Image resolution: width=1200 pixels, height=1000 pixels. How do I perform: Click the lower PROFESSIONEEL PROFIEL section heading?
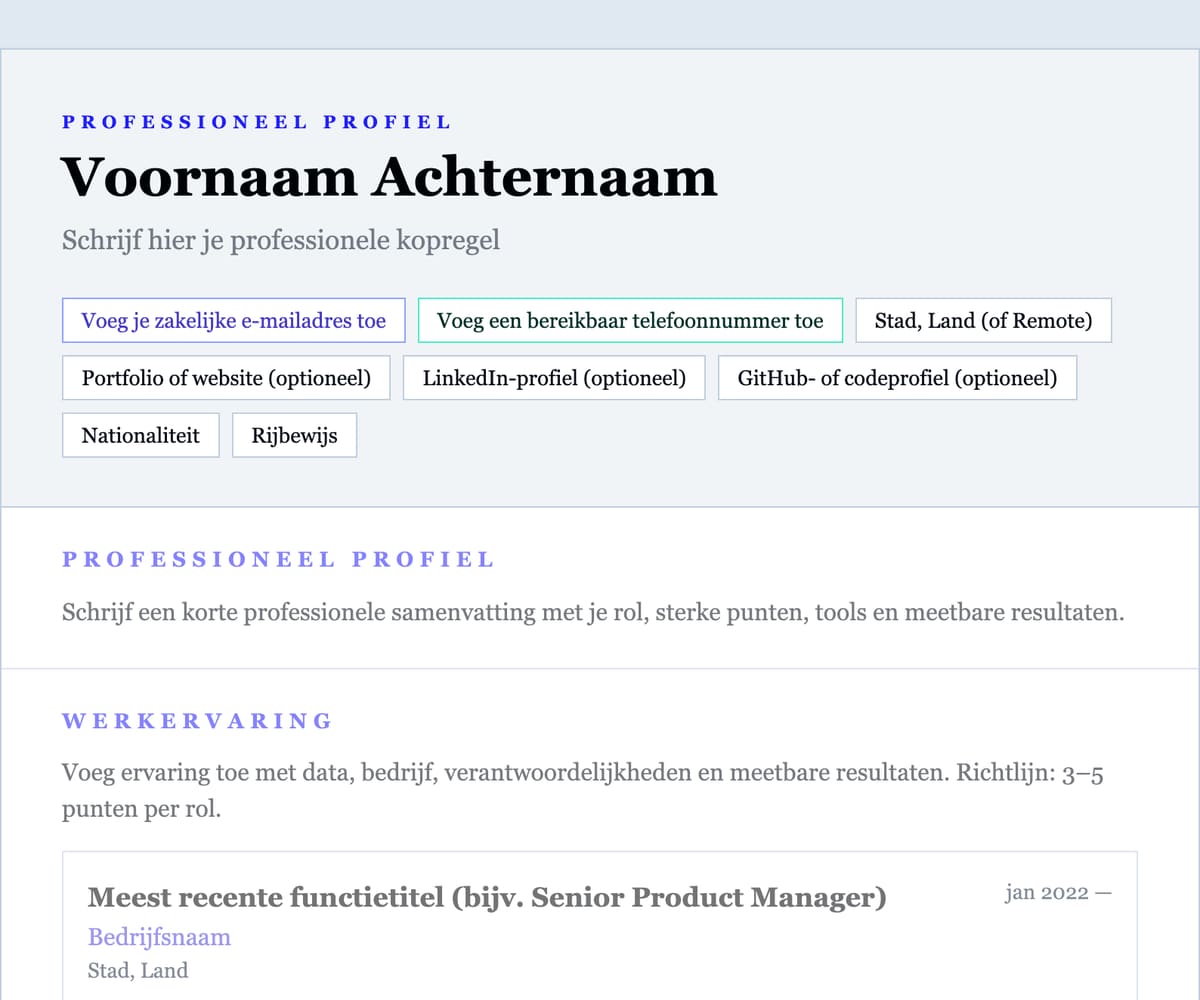(x=278, y=559)
